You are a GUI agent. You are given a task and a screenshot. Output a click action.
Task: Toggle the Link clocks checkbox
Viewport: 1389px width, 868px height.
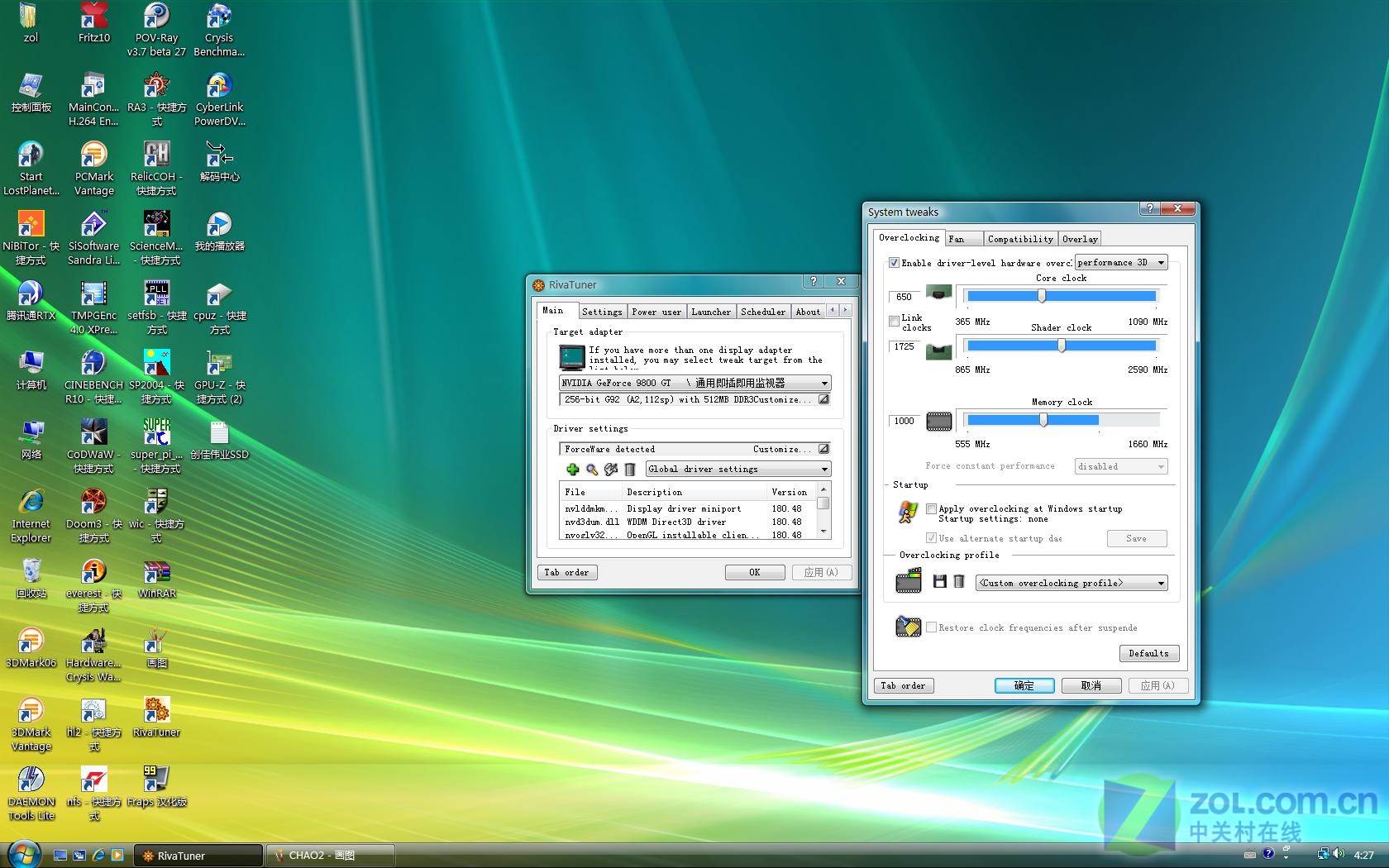894,321
